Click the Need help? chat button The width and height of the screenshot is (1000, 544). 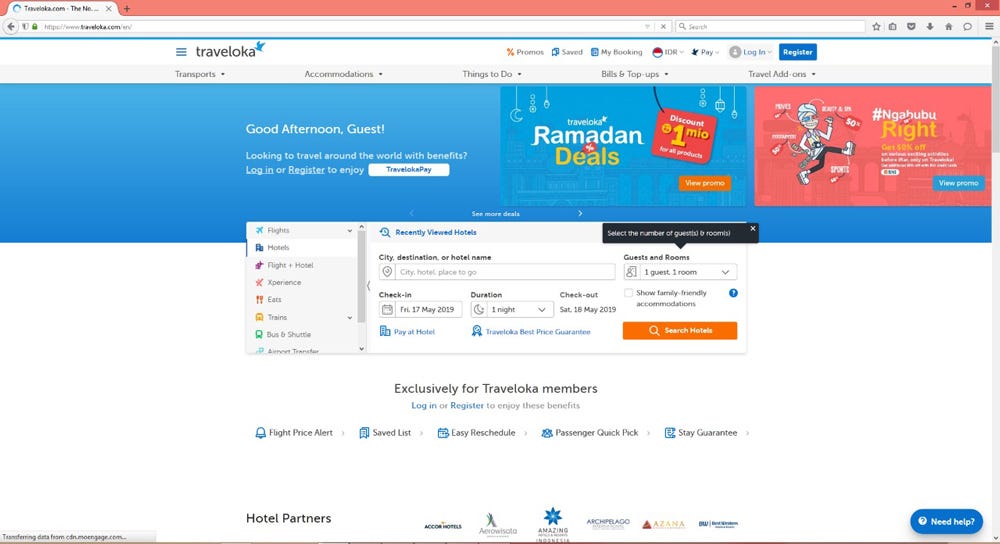pos(946,522)
